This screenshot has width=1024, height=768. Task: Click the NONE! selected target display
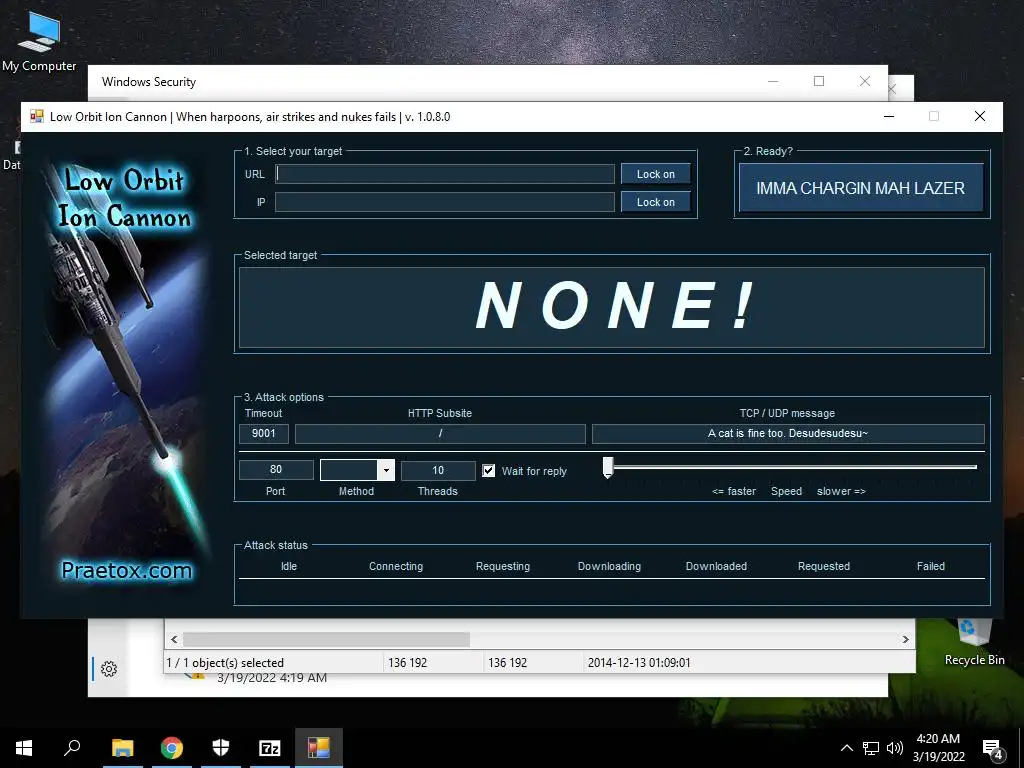click(612, 307)
